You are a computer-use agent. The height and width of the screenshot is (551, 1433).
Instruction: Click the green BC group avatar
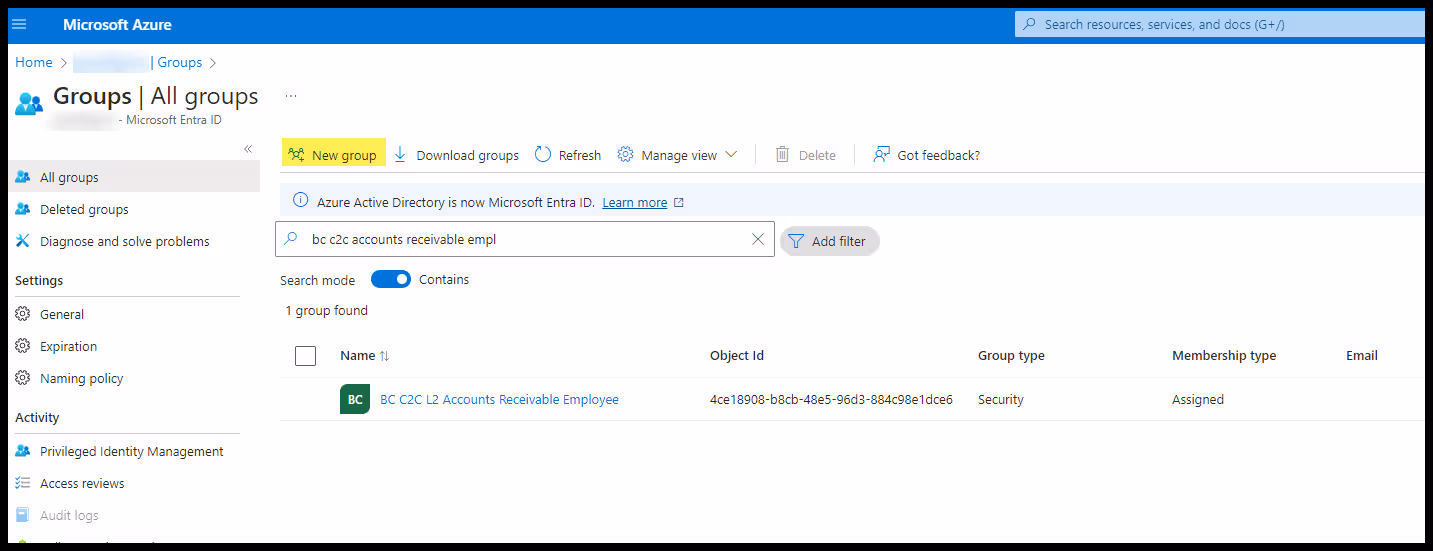(x=355, y=399)
